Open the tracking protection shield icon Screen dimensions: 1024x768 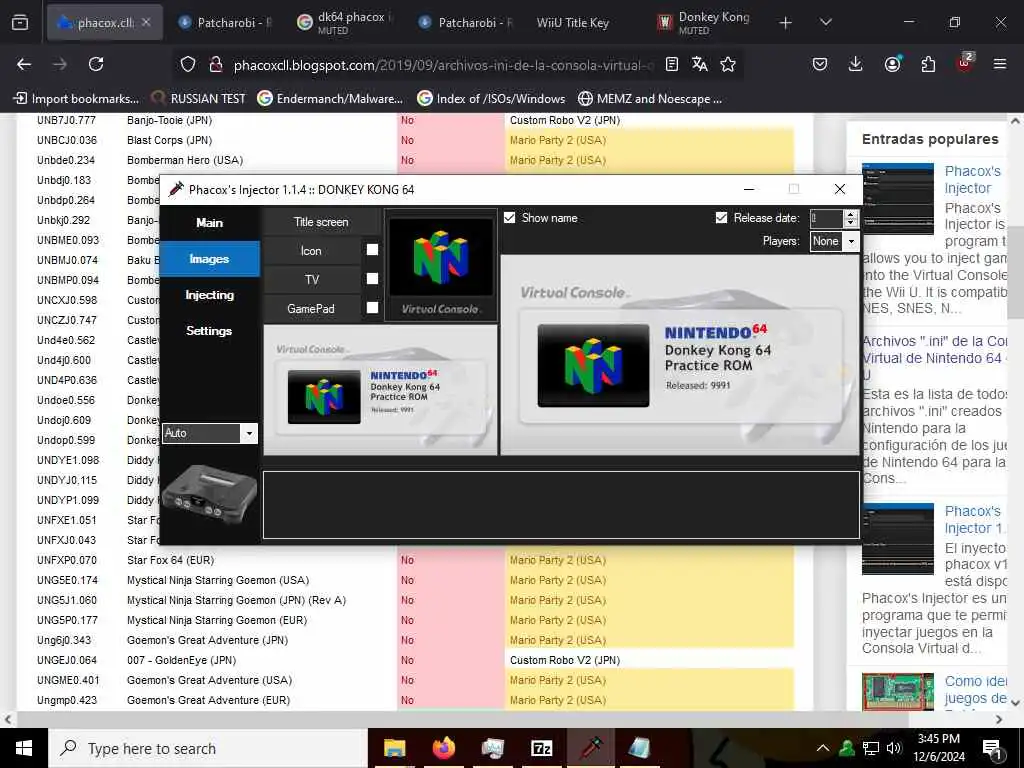click(188, 65)
